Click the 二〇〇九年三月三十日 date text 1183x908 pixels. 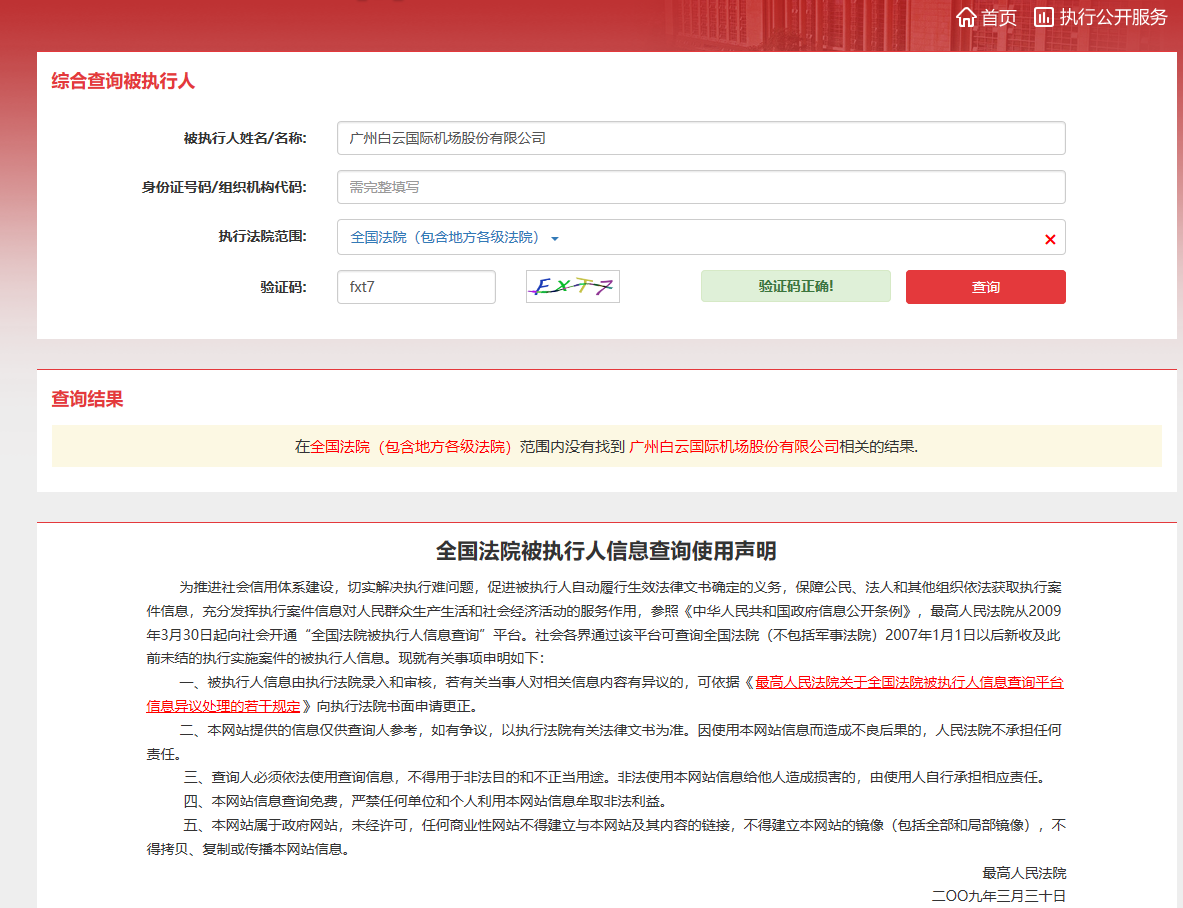998,896
